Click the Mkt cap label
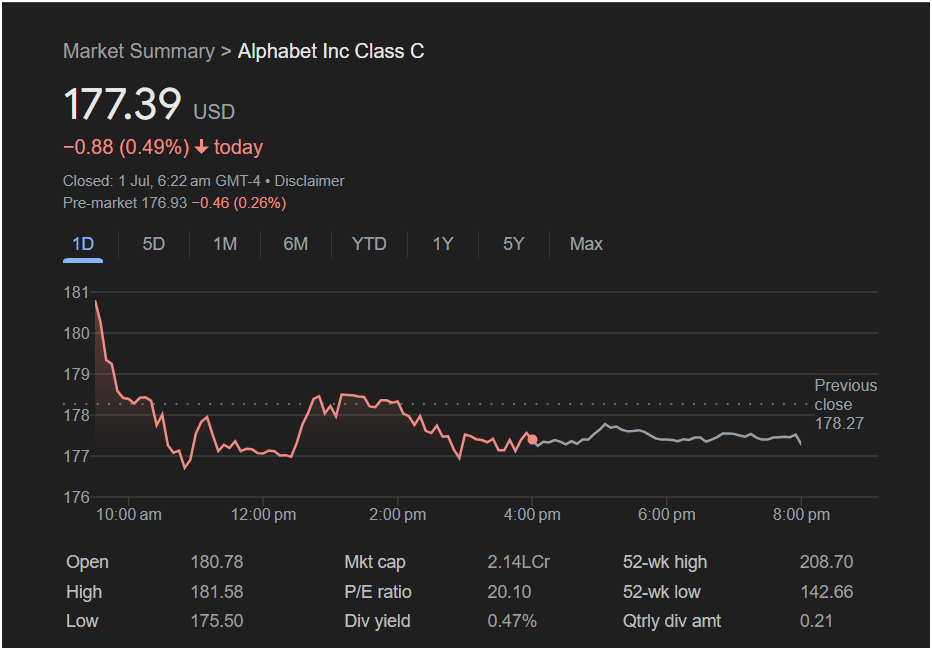 (374, 562)
